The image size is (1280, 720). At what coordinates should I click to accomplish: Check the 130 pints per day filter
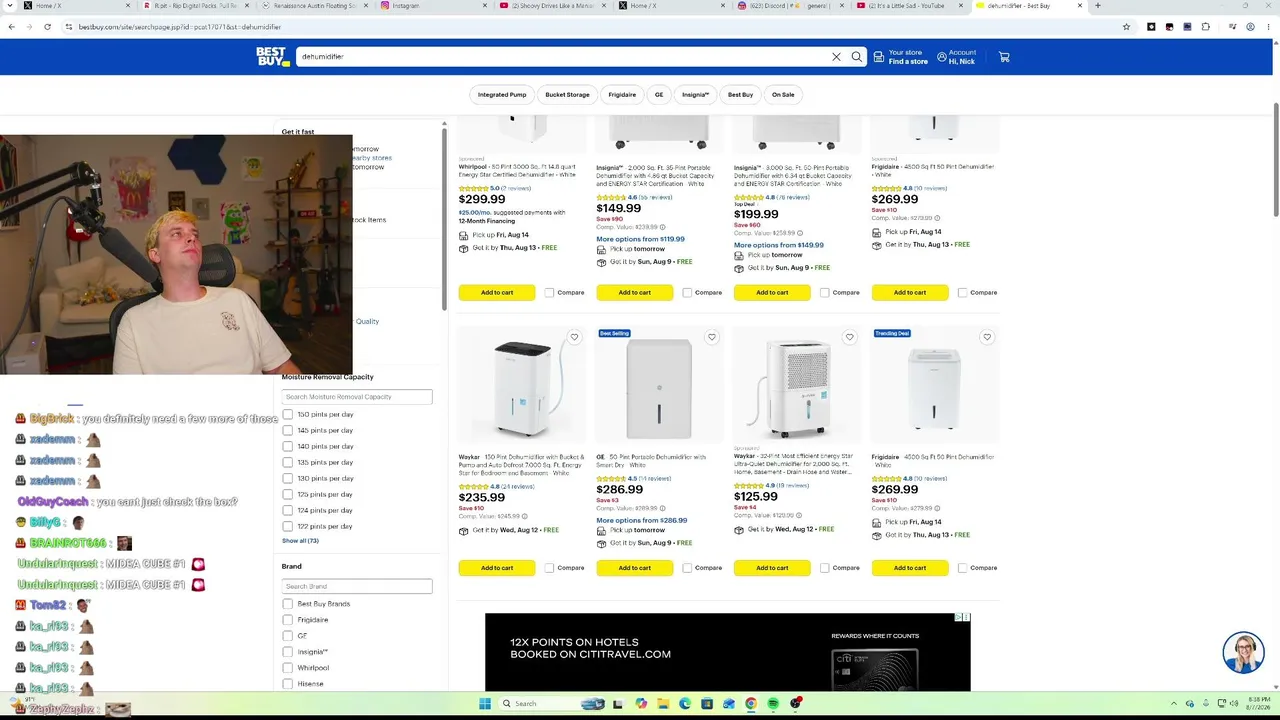point(288,478)
